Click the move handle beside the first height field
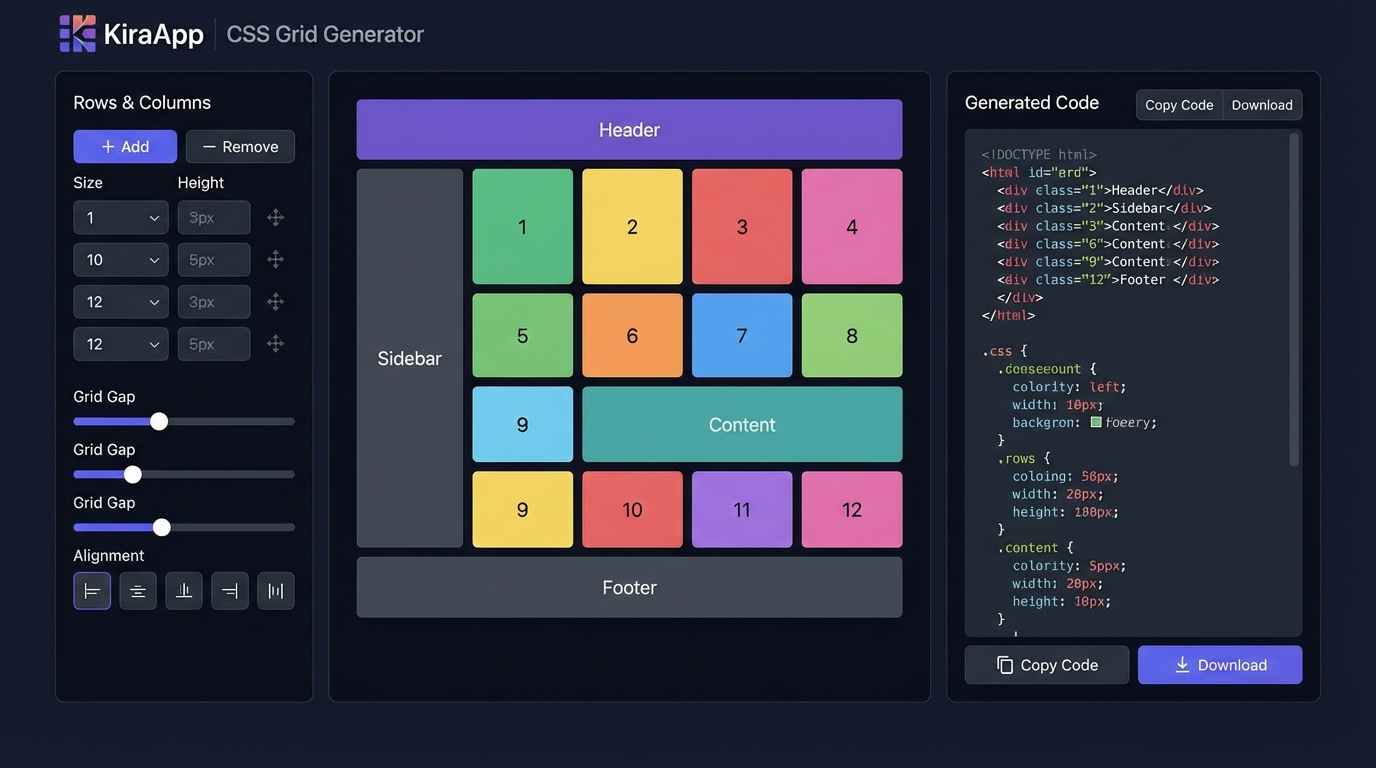This screenshot has height=768, width=1376. click(x=275, y=217)
